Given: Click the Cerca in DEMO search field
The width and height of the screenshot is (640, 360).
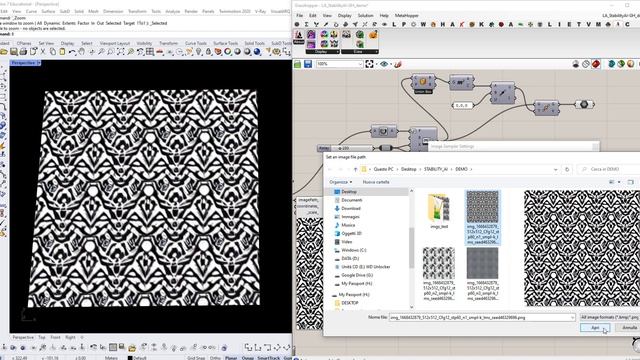Looking at the screenshot, I should pos(608,169).
